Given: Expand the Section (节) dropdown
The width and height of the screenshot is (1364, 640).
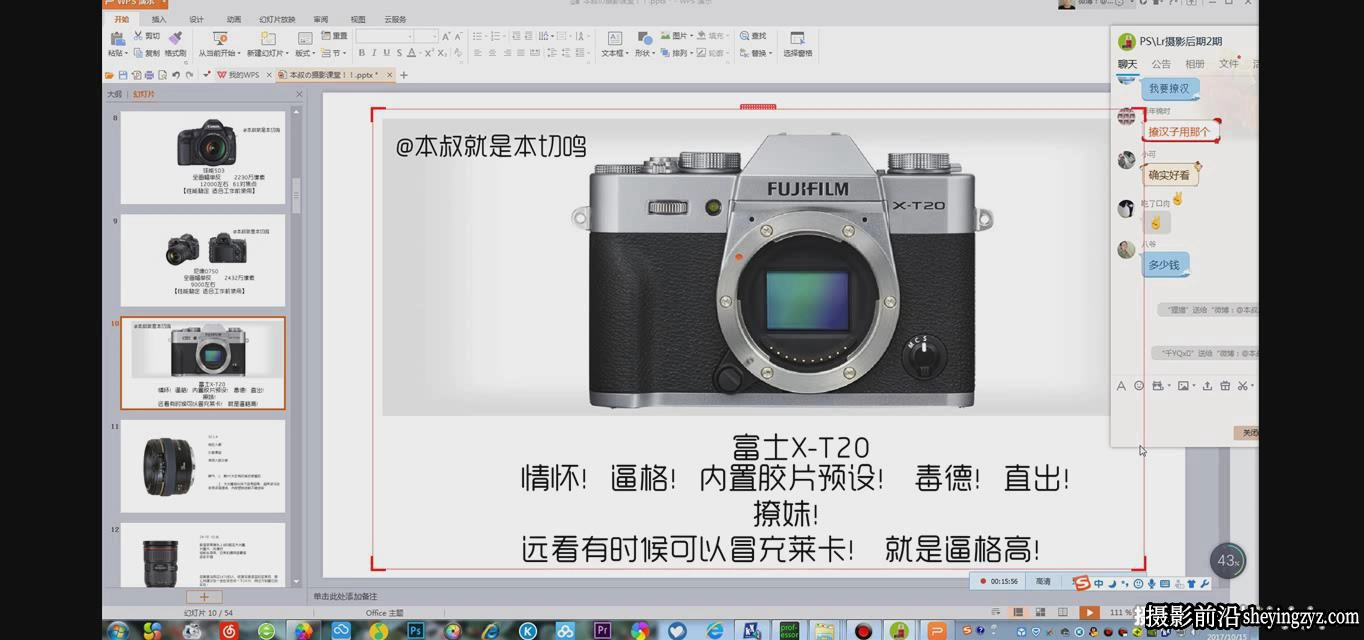Looking at the screenshot, I should point(334,53).
